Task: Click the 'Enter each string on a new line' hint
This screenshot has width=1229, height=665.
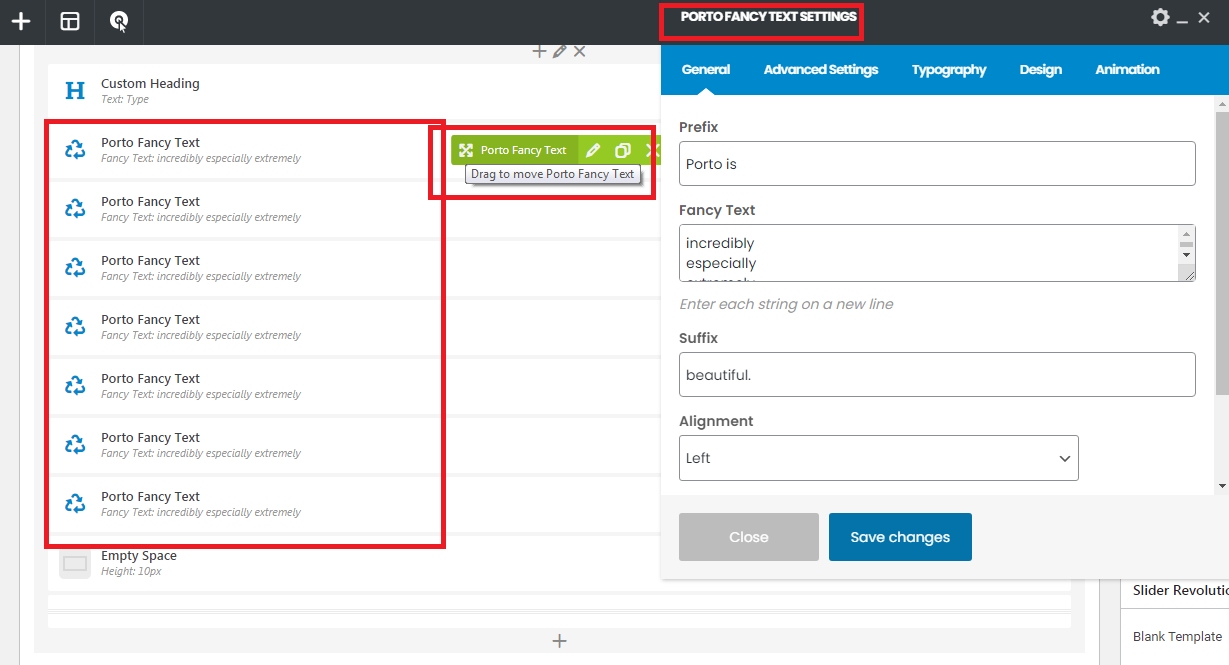Action: click(786, 304)
